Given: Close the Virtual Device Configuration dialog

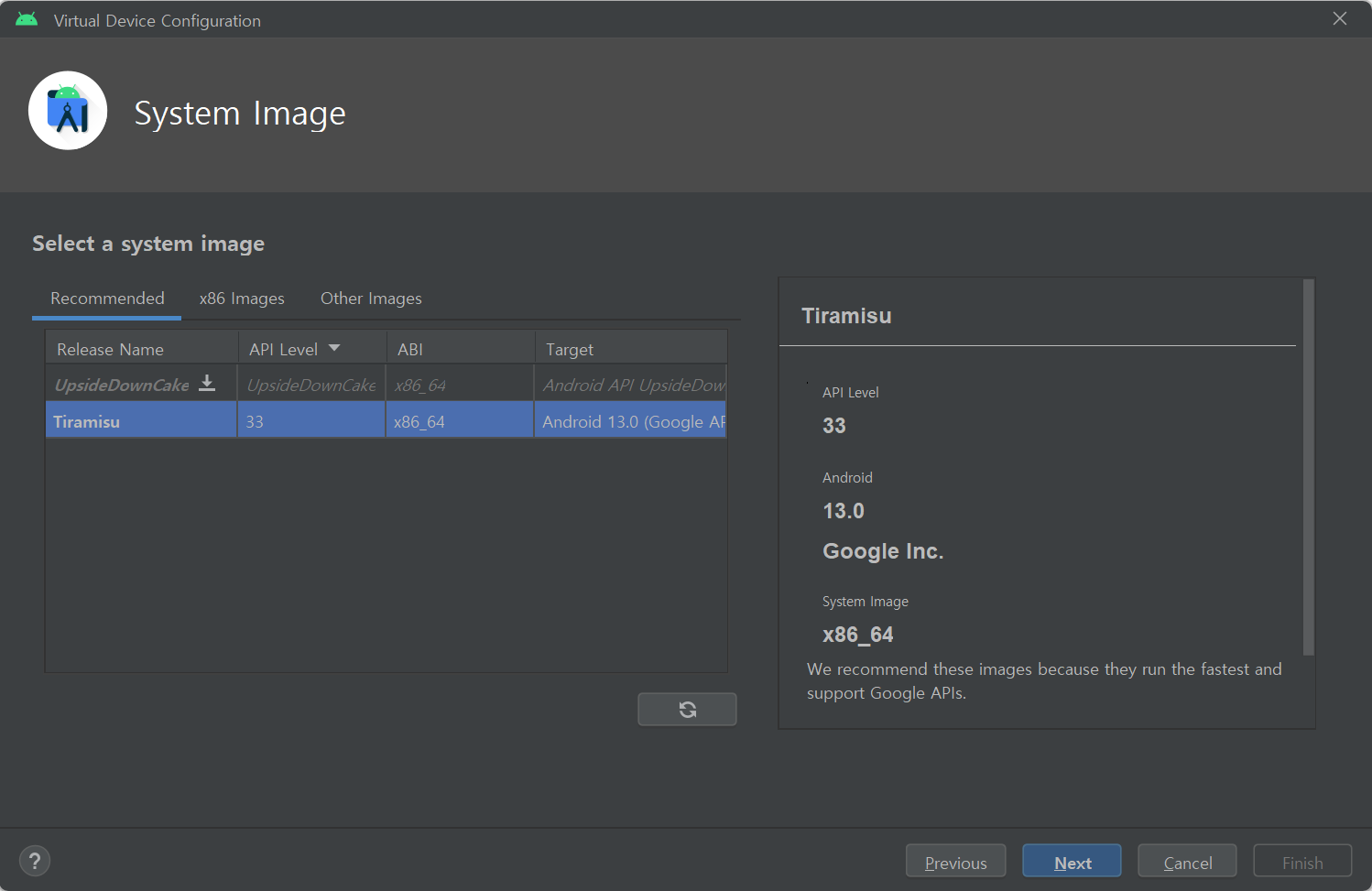Looking at the screenshot, I should [1339, 18].
